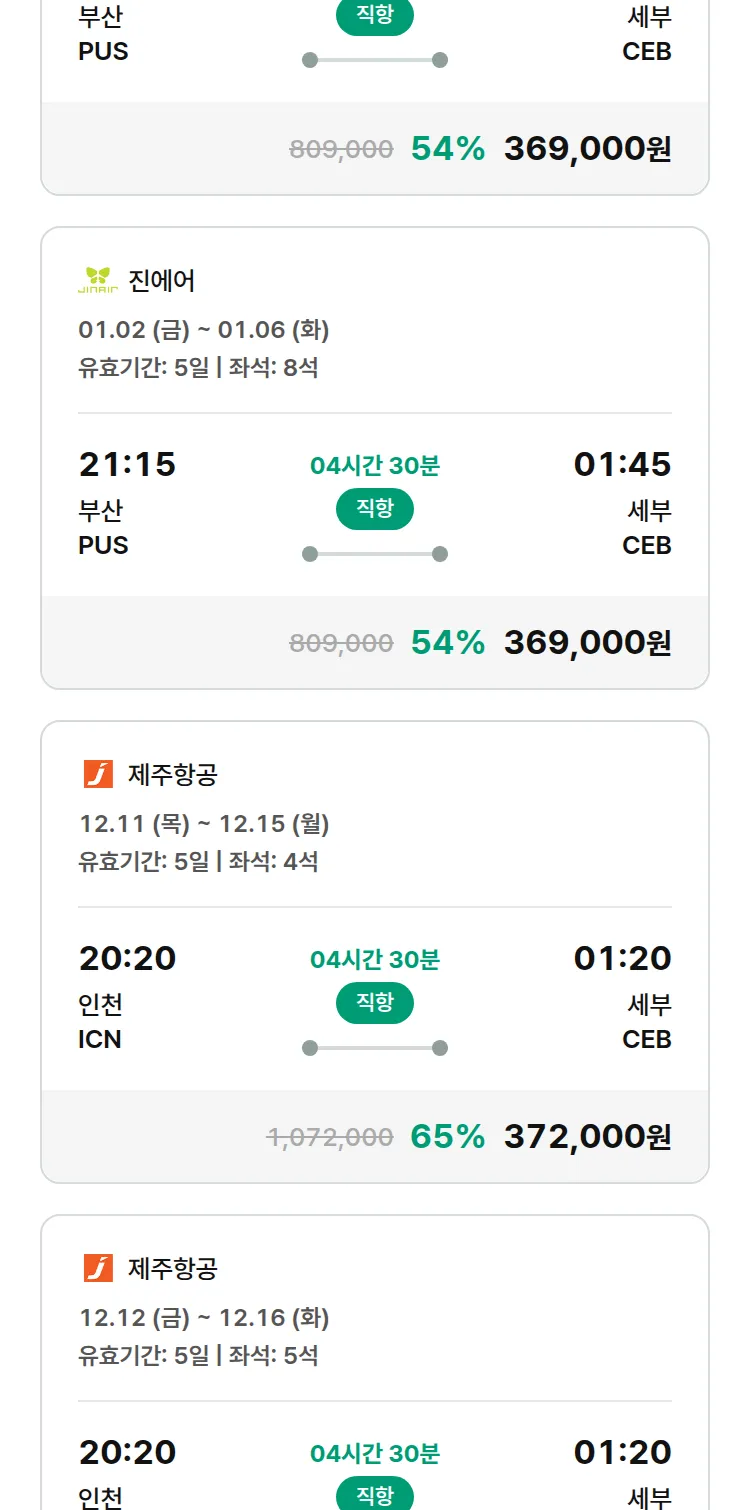Select the 12.11 (목) ~ 12.15 (월) date range

pyautogui.click(x=204, y=824)
